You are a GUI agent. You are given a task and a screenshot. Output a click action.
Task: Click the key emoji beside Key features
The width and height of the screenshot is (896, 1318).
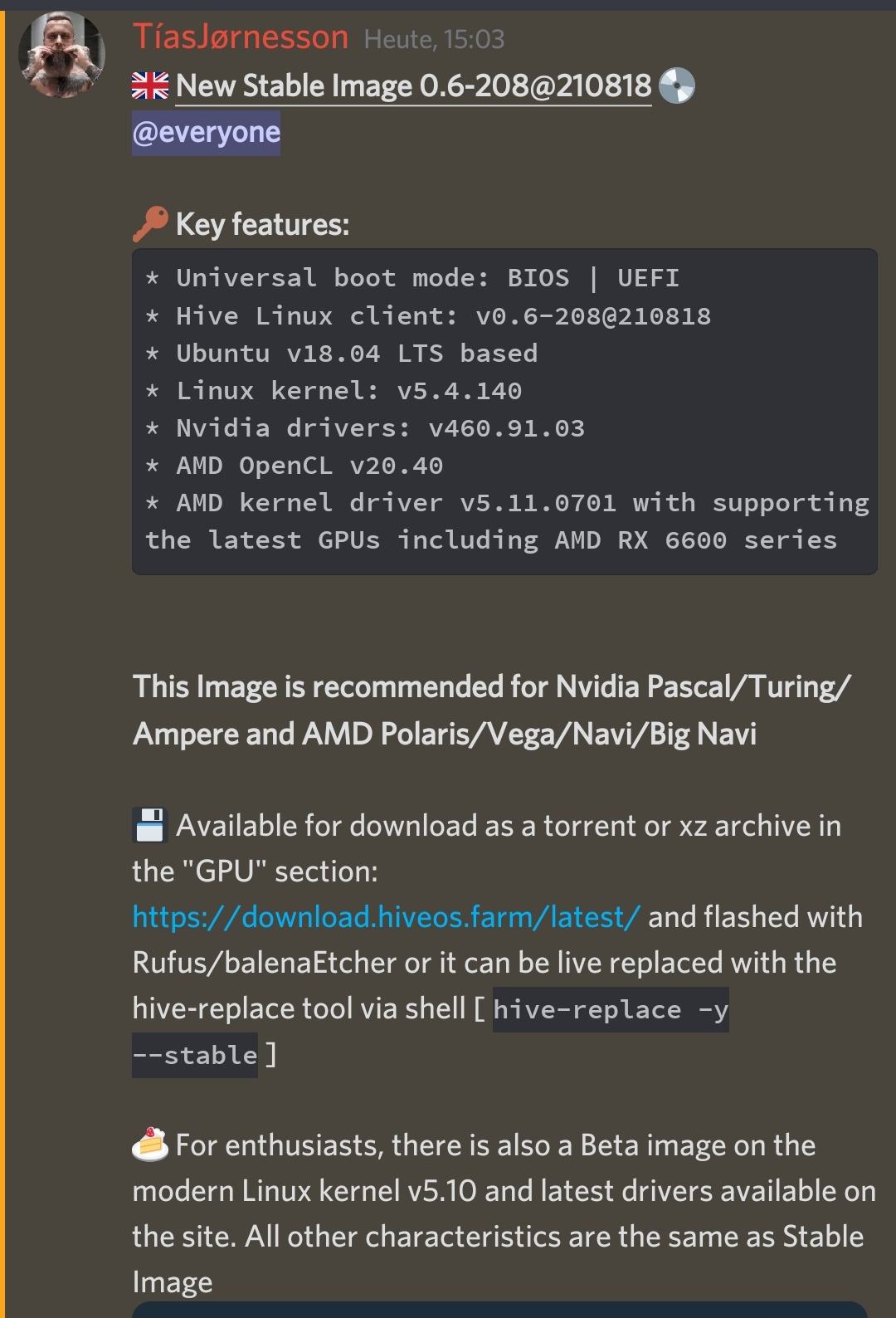click(x=150, y=224)
